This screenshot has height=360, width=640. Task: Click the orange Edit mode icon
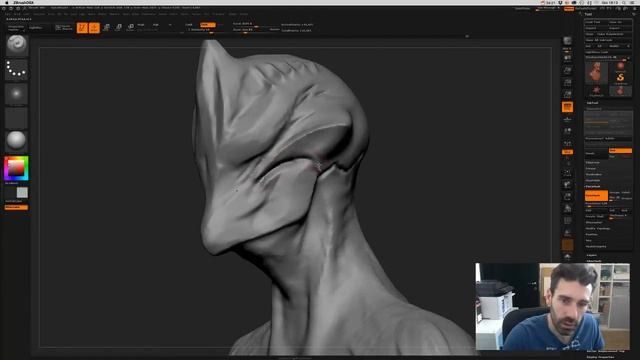82,27
